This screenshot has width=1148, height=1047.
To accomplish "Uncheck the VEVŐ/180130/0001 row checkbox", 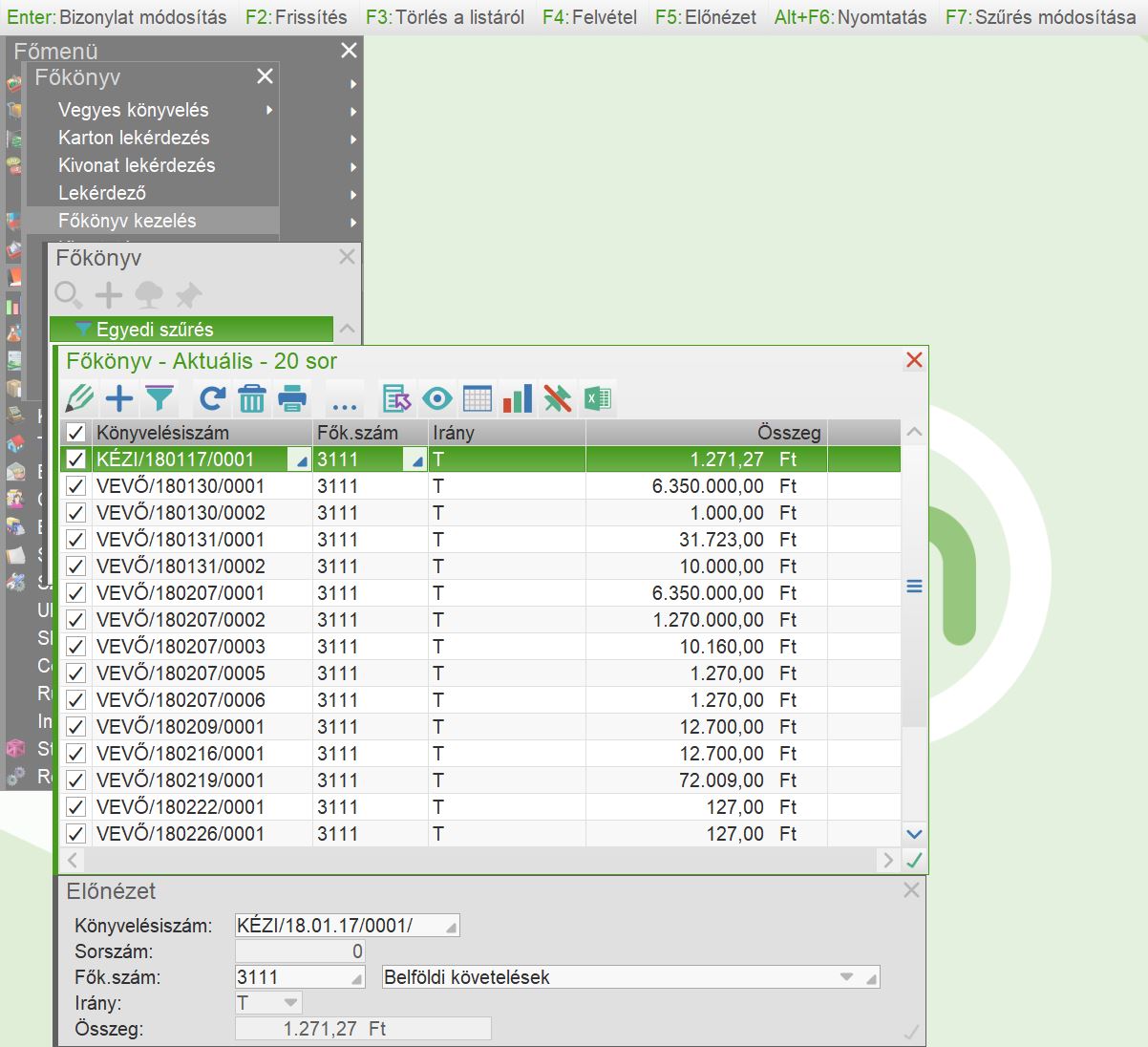I will 76,486.
